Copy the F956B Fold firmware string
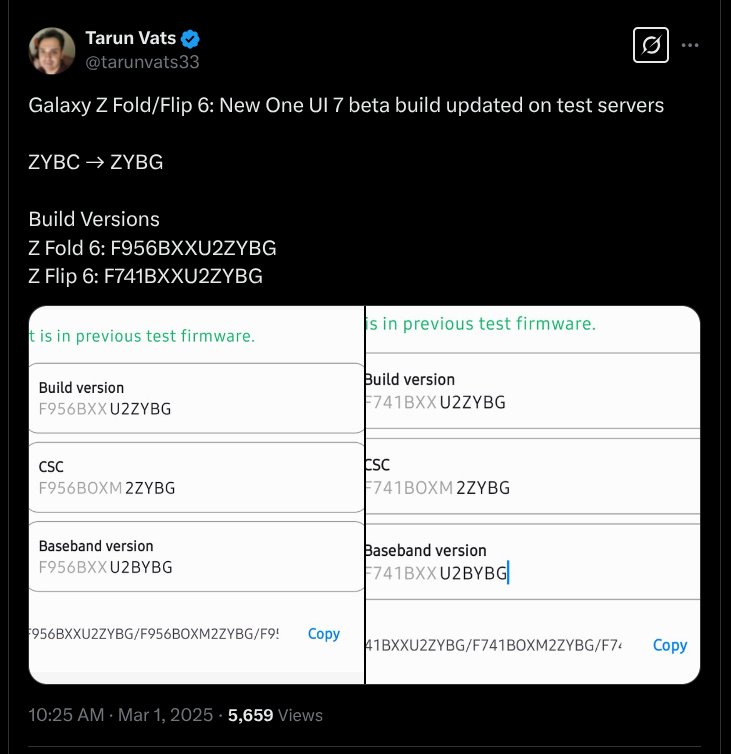Image resolution: width=731 pixels, height=754 pixels. click(323, 633)
